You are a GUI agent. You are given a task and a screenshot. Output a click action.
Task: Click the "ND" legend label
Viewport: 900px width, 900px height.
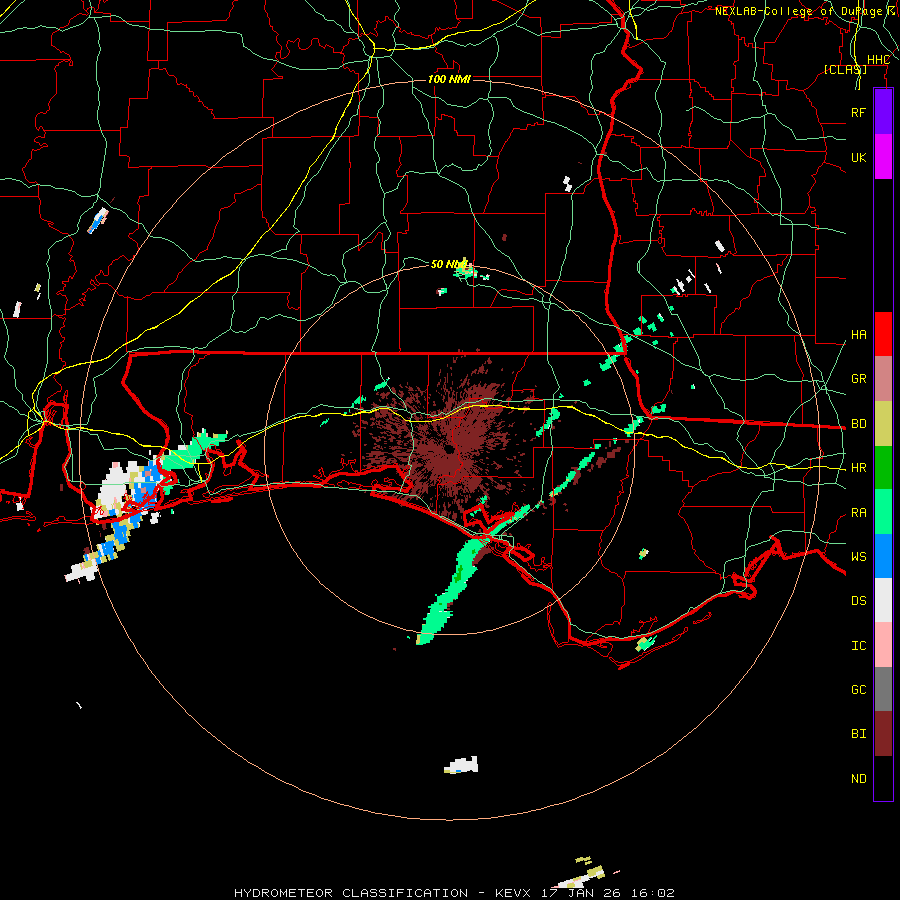[858, 779]
